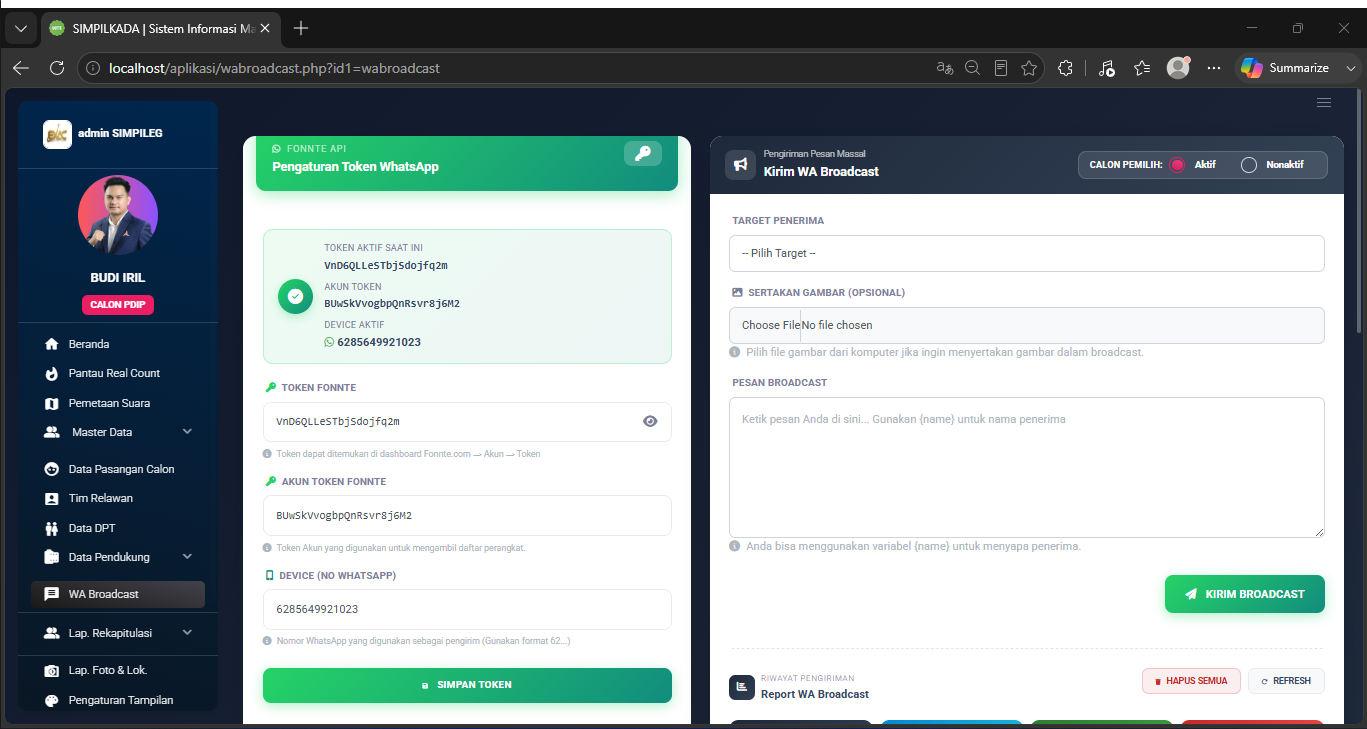This screenshot has height=729, width=1367.
Task: Click the Report WA Broadcast chart icon
Action: click(742, 687)
